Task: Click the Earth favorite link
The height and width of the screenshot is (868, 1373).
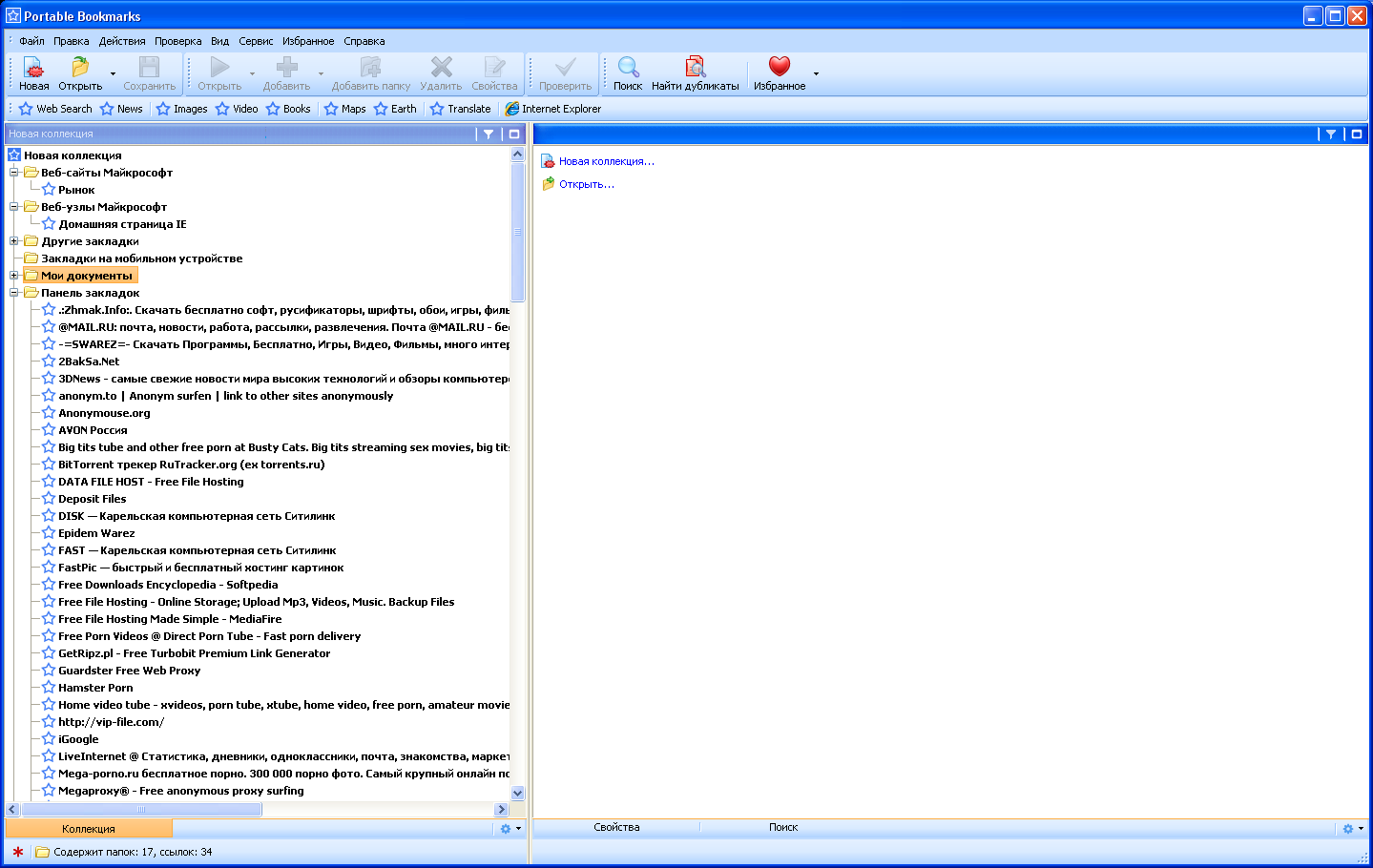Action: [x=395, y=109]
